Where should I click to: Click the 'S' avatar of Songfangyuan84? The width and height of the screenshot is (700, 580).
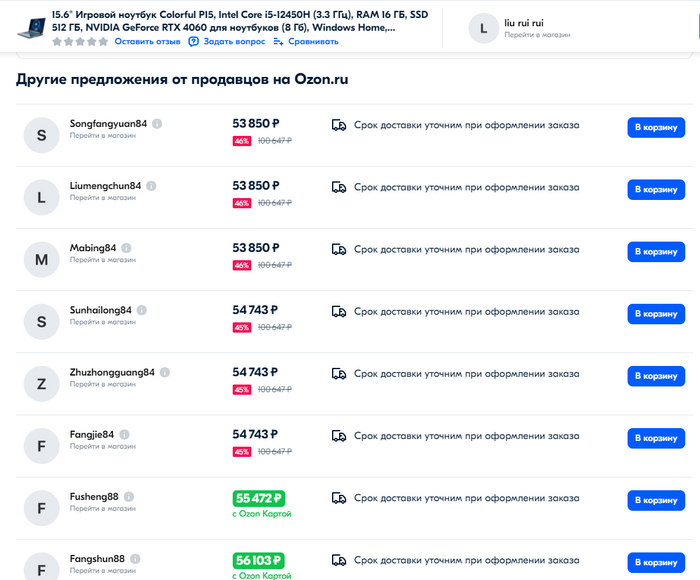click(41, 136)
